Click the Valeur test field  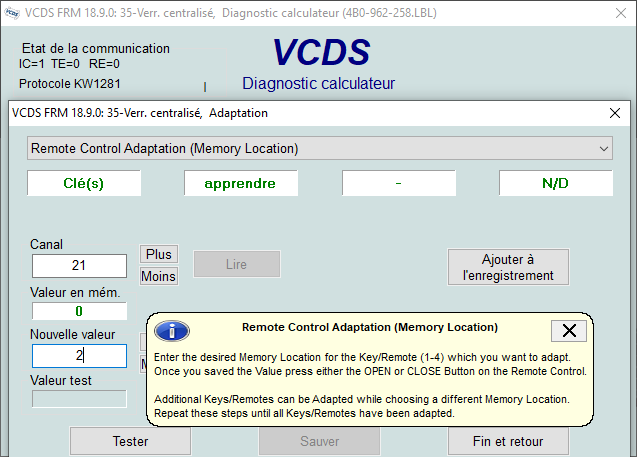click(x=79, y=399)
